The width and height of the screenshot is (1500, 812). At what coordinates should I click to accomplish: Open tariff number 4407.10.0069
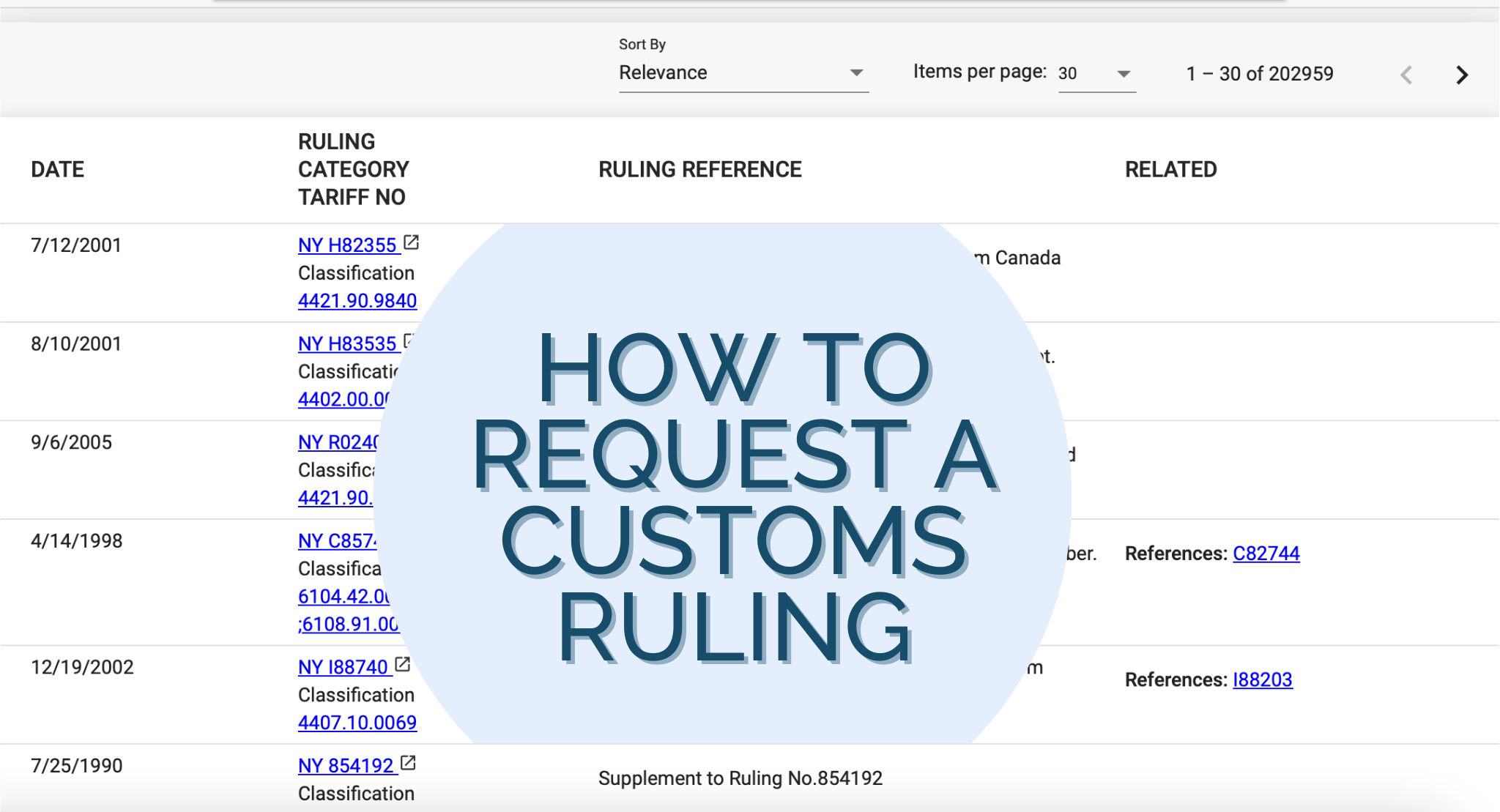click(357, 723)
